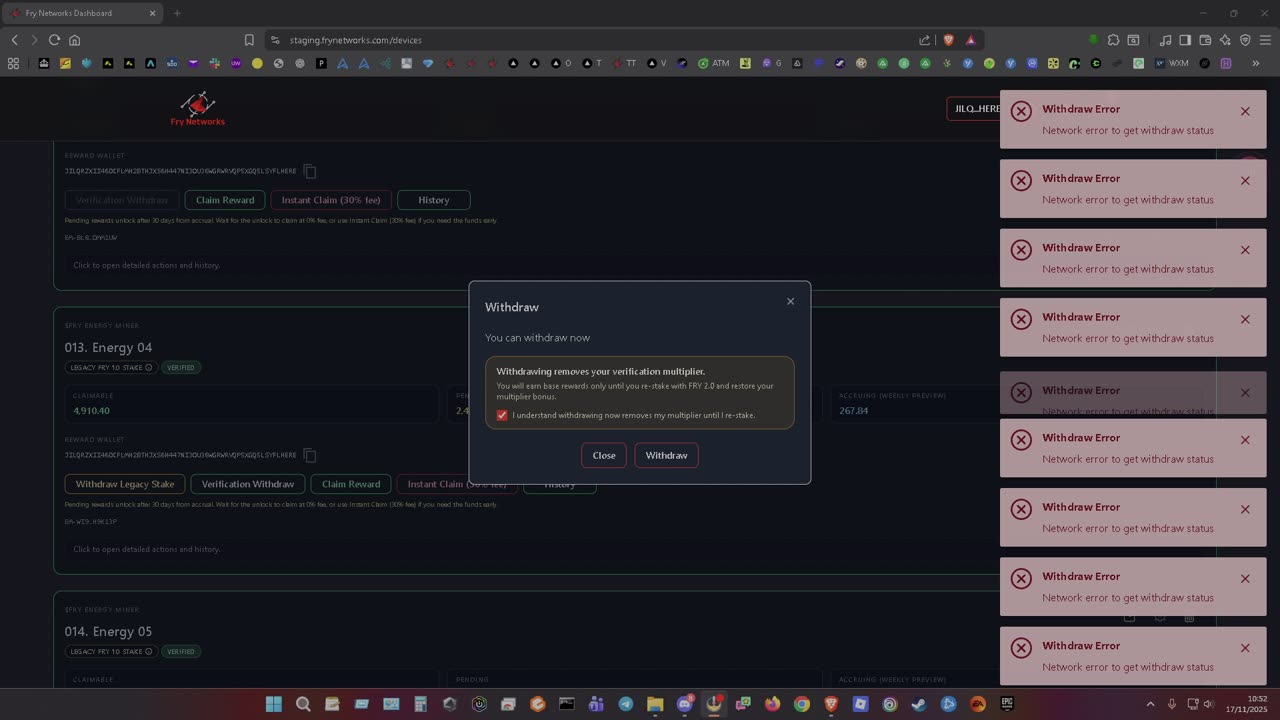Open the browser main menu
Screen dimensions: 1280x720
1265,40
